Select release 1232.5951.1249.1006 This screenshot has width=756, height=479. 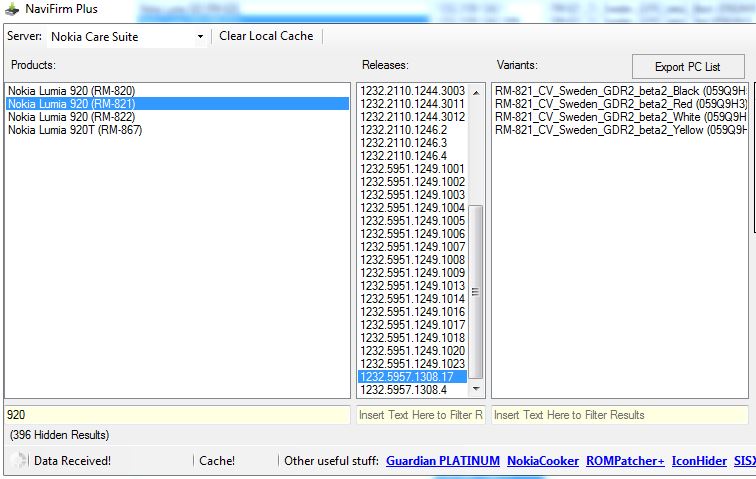(413, 234)
